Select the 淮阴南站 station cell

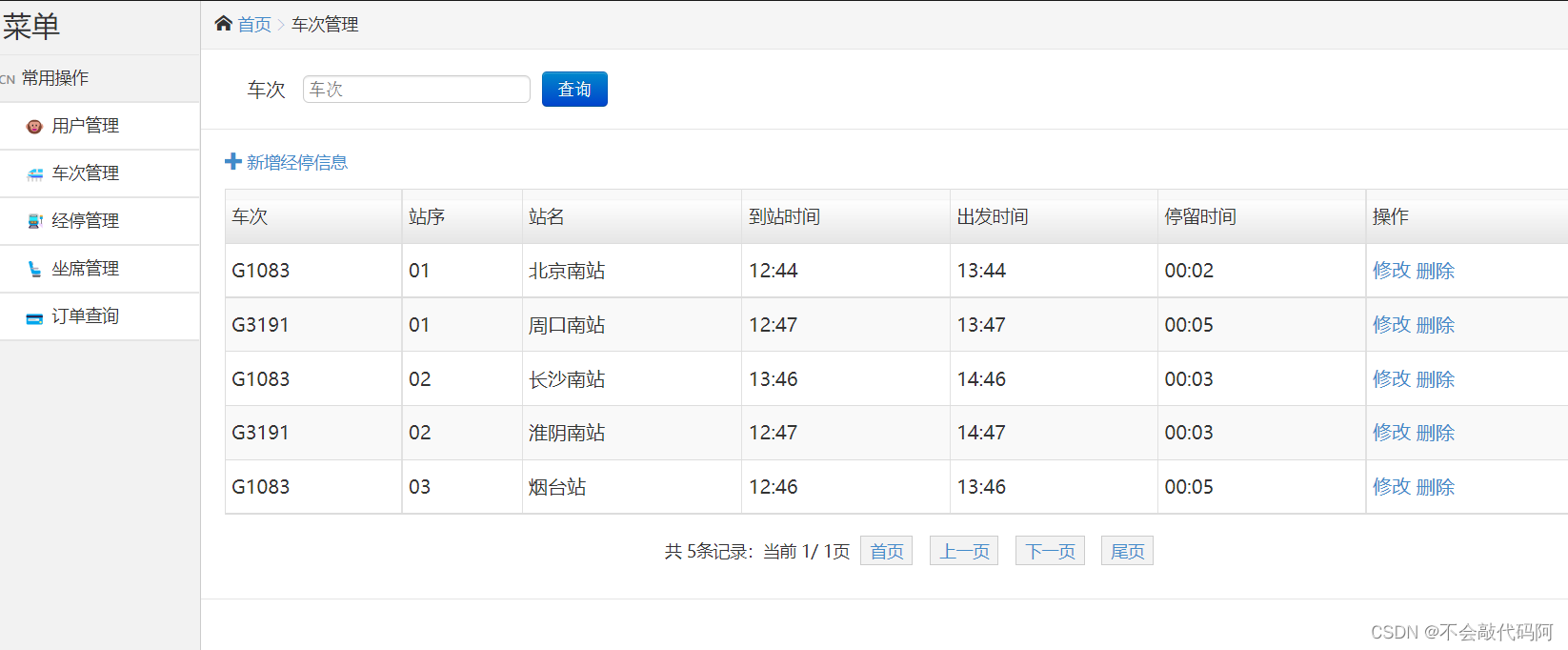[x=632, y=433]
